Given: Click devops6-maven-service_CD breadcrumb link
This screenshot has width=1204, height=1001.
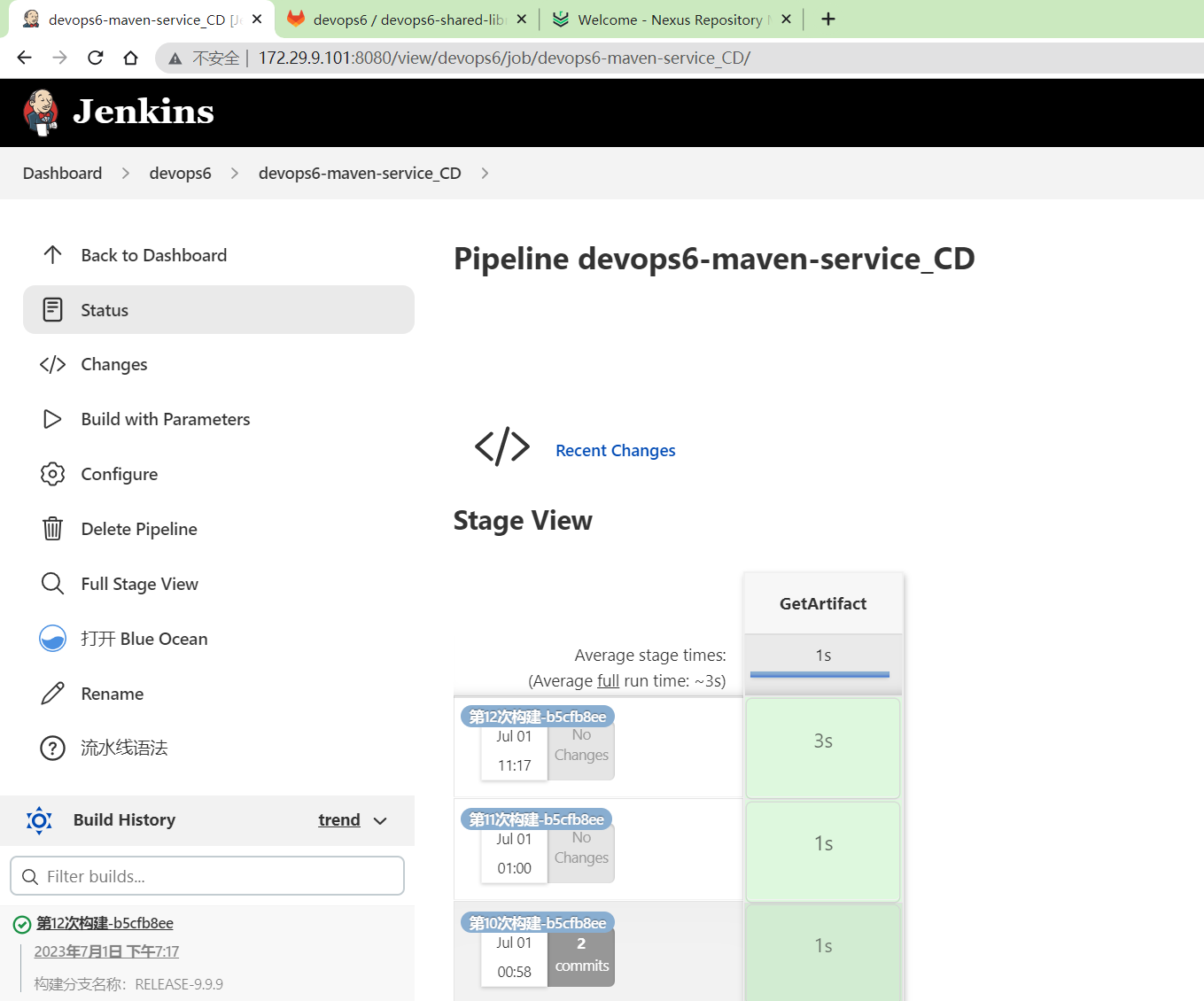Looking at the screenshot, I should [x=360, y=173].
